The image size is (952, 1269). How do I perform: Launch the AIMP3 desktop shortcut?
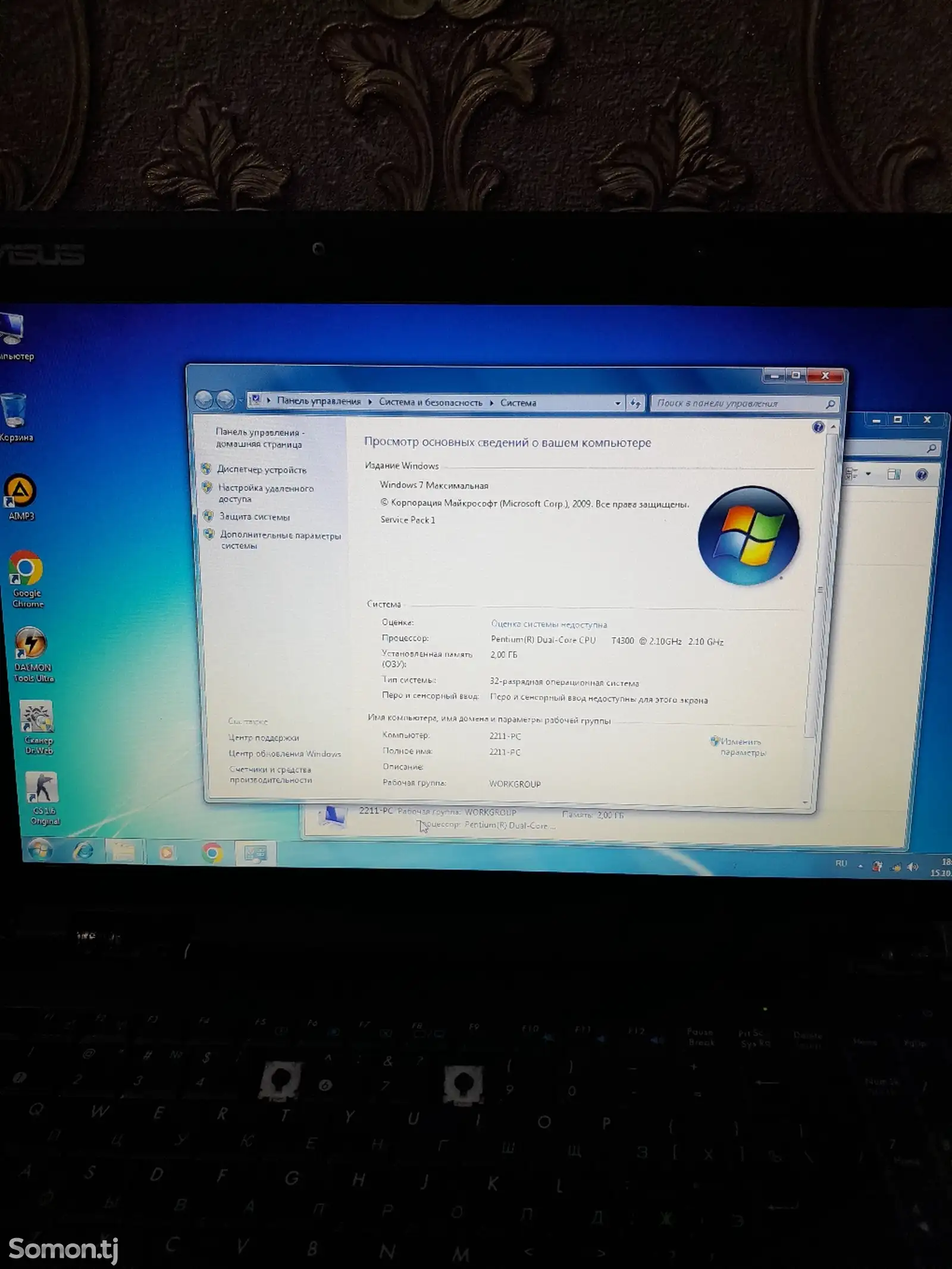click(21, 497)
